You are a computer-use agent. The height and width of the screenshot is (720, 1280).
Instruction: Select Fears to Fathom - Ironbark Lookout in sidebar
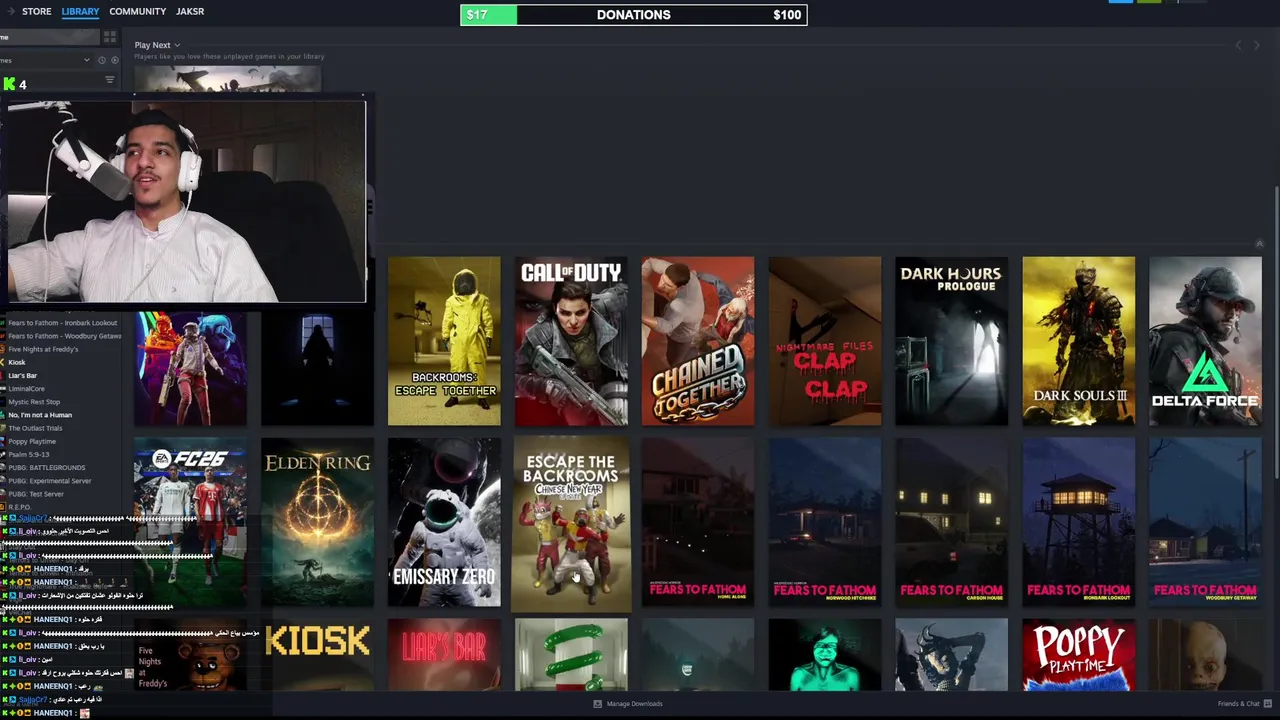62,323
